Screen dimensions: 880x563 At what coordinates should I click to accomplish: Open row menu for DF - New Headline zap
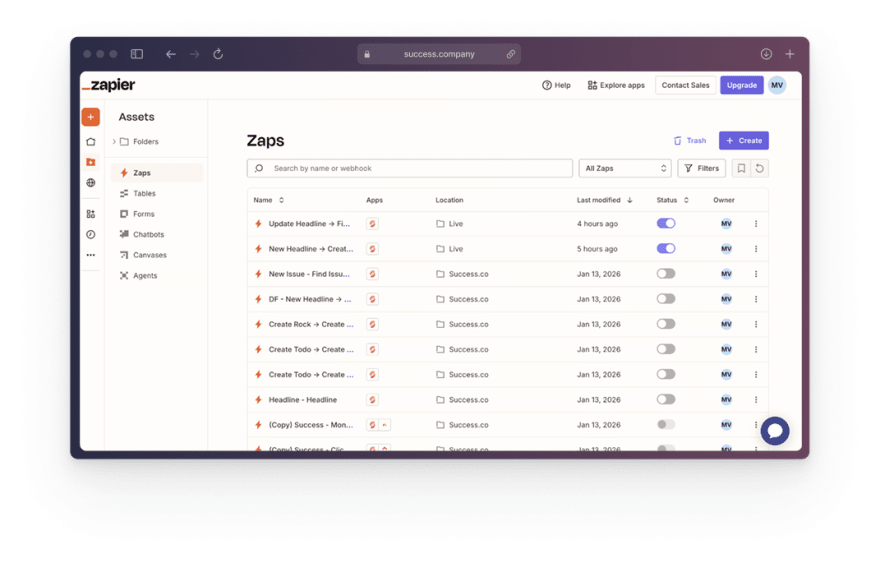[x=756, y=299]
